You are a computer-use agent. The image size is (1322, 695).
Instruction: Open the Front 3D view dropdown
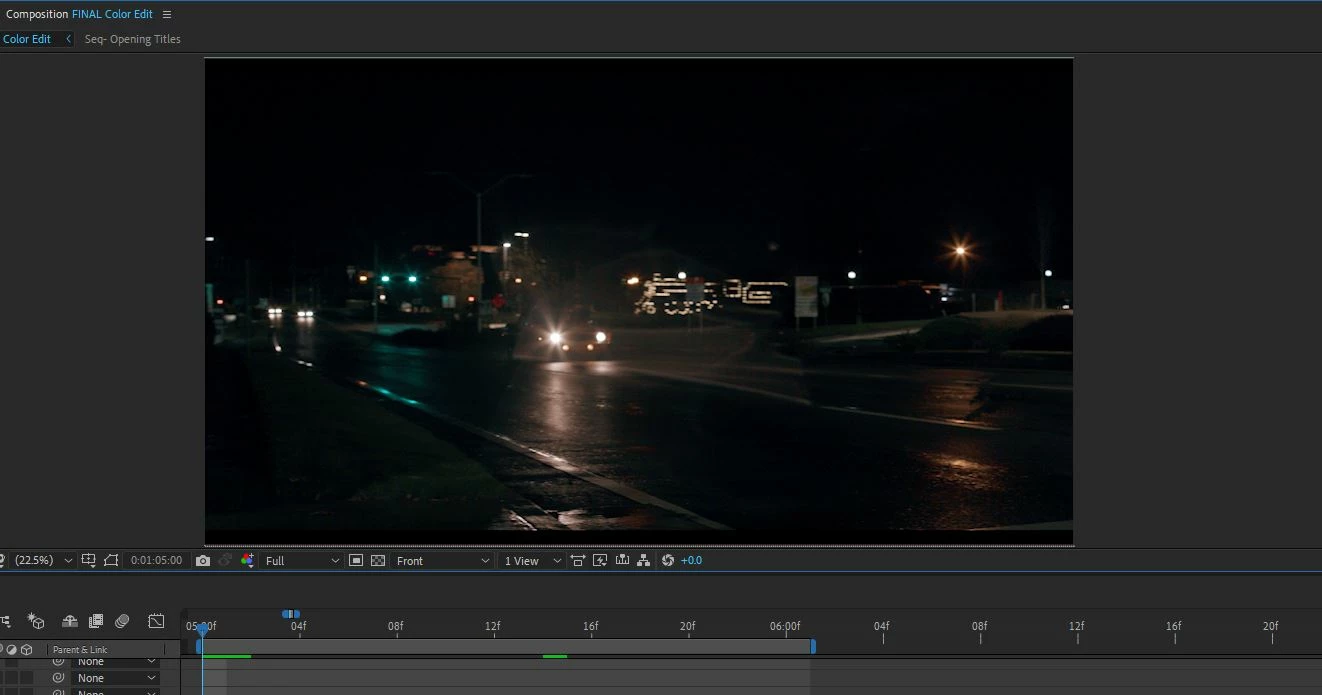click(442, 561)
